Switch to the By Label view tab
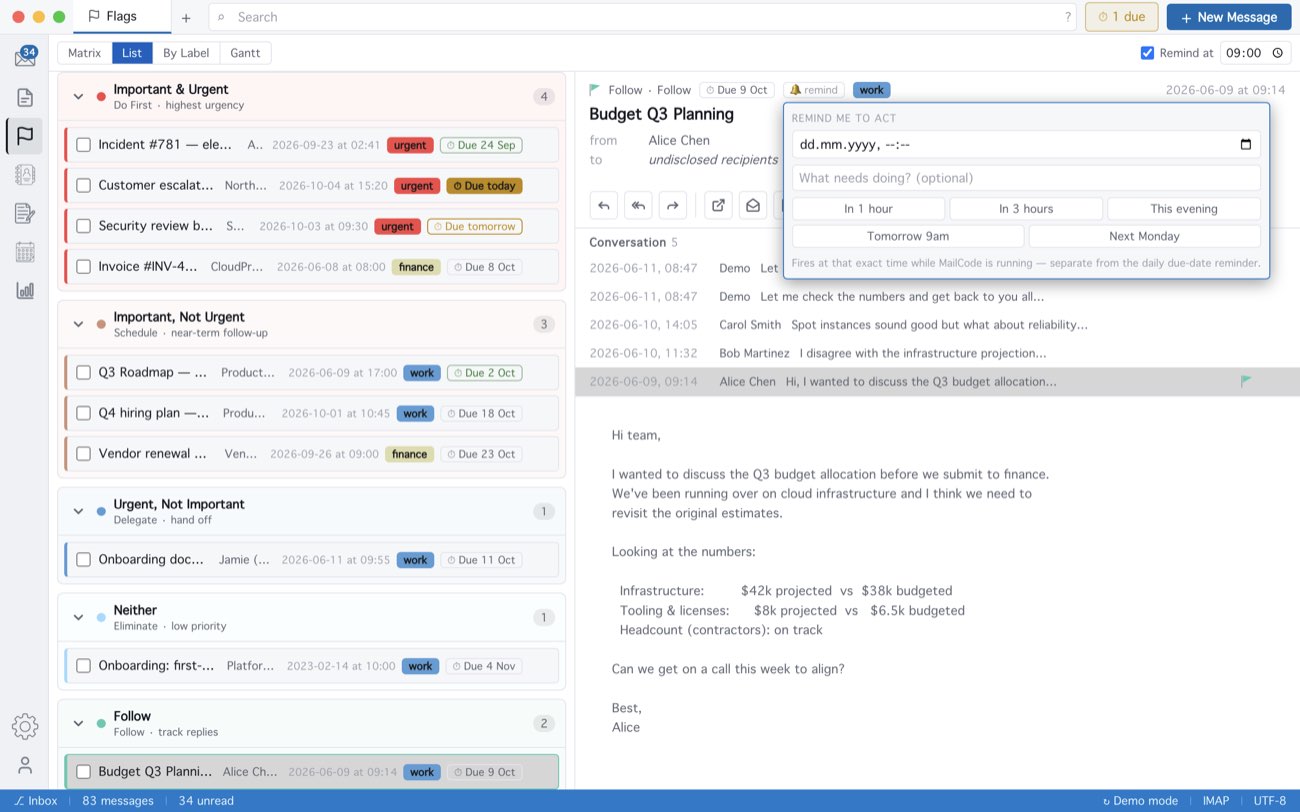This screenshot has height=812, width=1300. point(186,53)
